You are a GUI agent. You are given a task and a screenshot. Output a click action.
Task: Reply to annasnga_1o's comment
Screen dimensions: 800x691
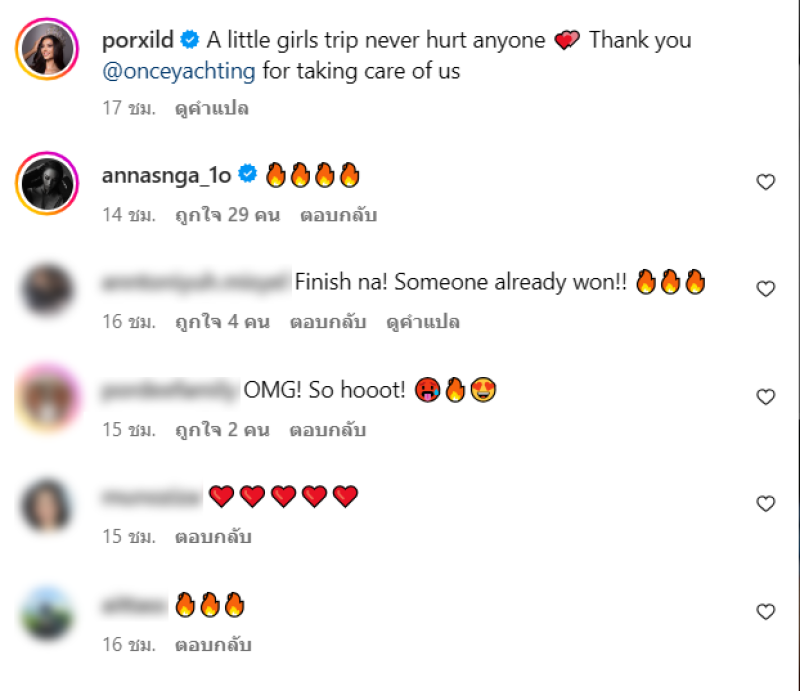point(338,215)
